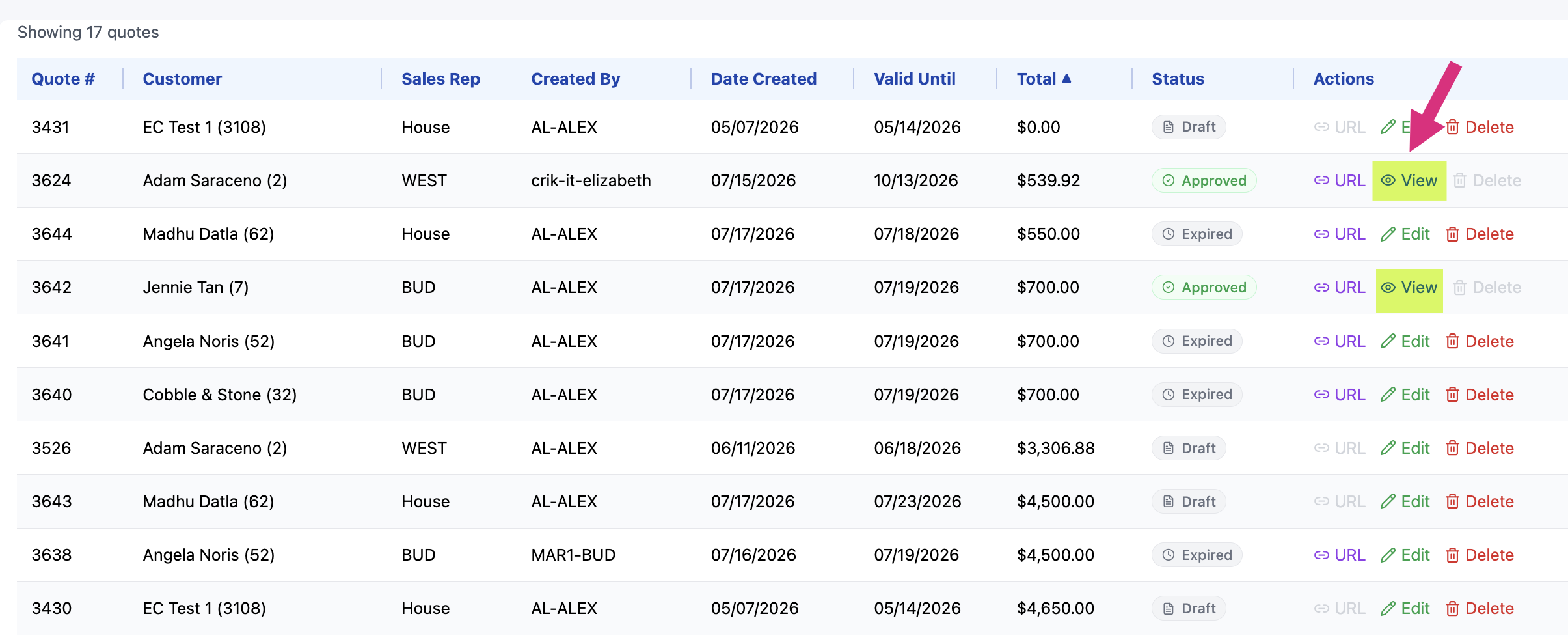This screenshot has height=642, width=1568.
Task: Click the View eye icon for quote 3642
Action: click(x=1409, y=287)
